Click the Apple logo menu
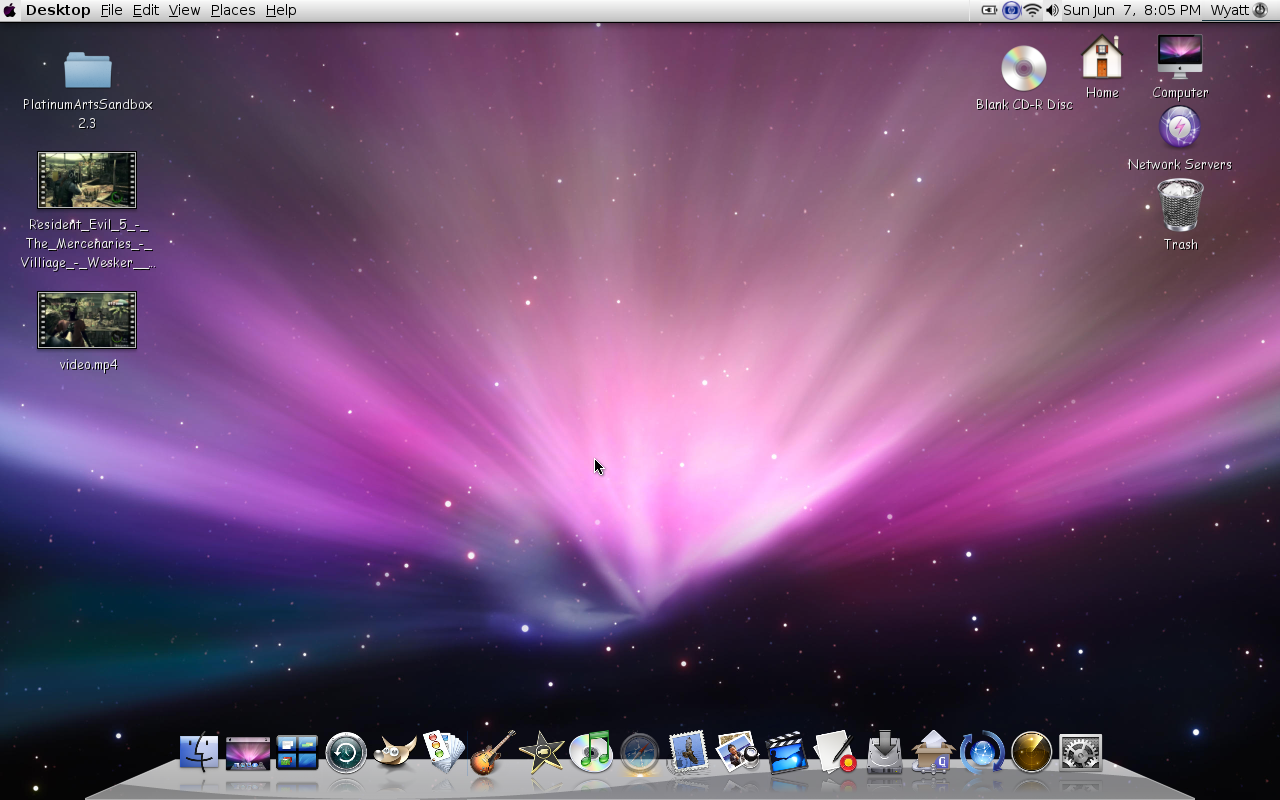 [10, 10]
